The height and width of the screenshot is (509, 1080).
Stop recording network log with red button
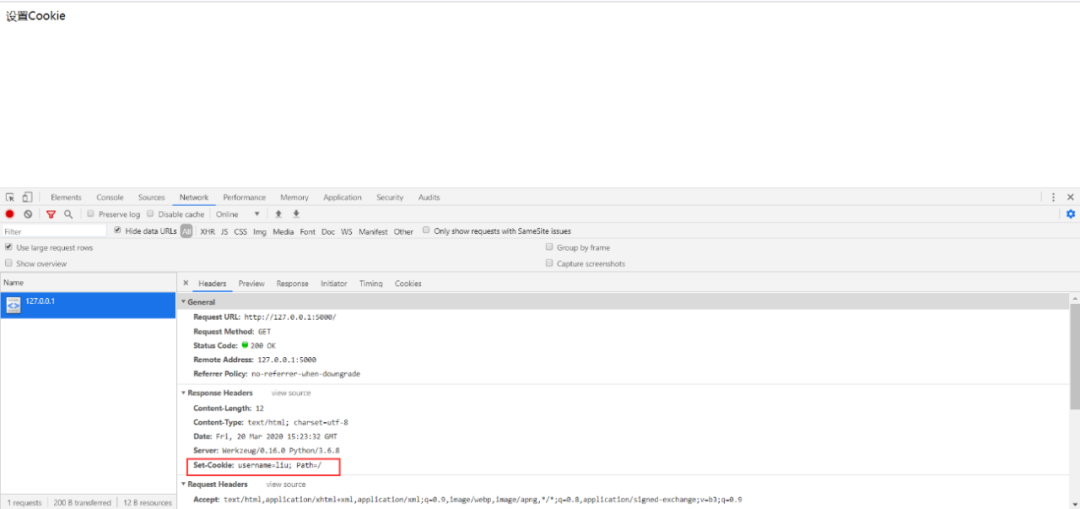[10, 214]
